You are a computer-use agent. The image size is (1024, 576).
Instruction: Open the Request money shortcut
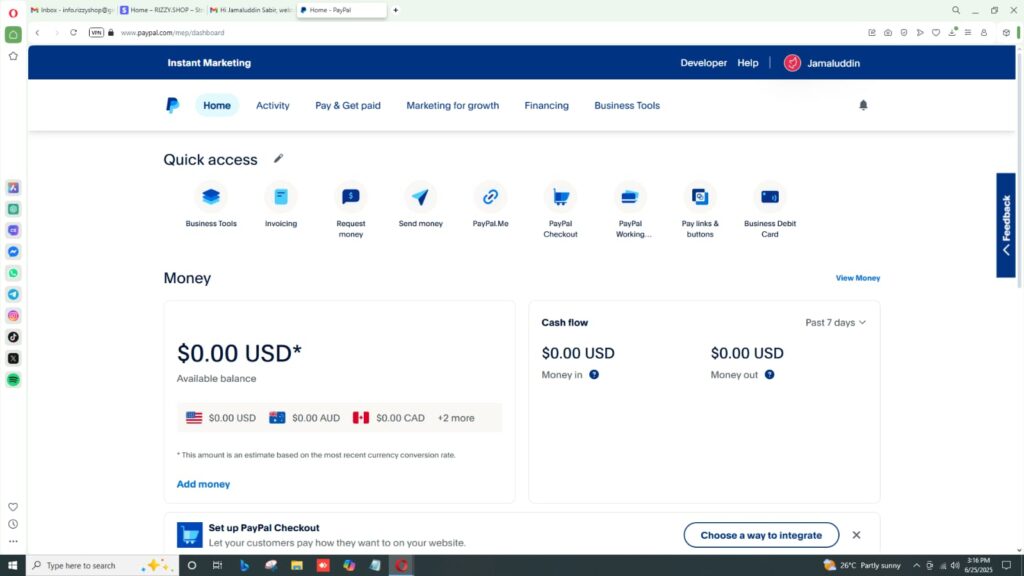[x=351, y=197]
